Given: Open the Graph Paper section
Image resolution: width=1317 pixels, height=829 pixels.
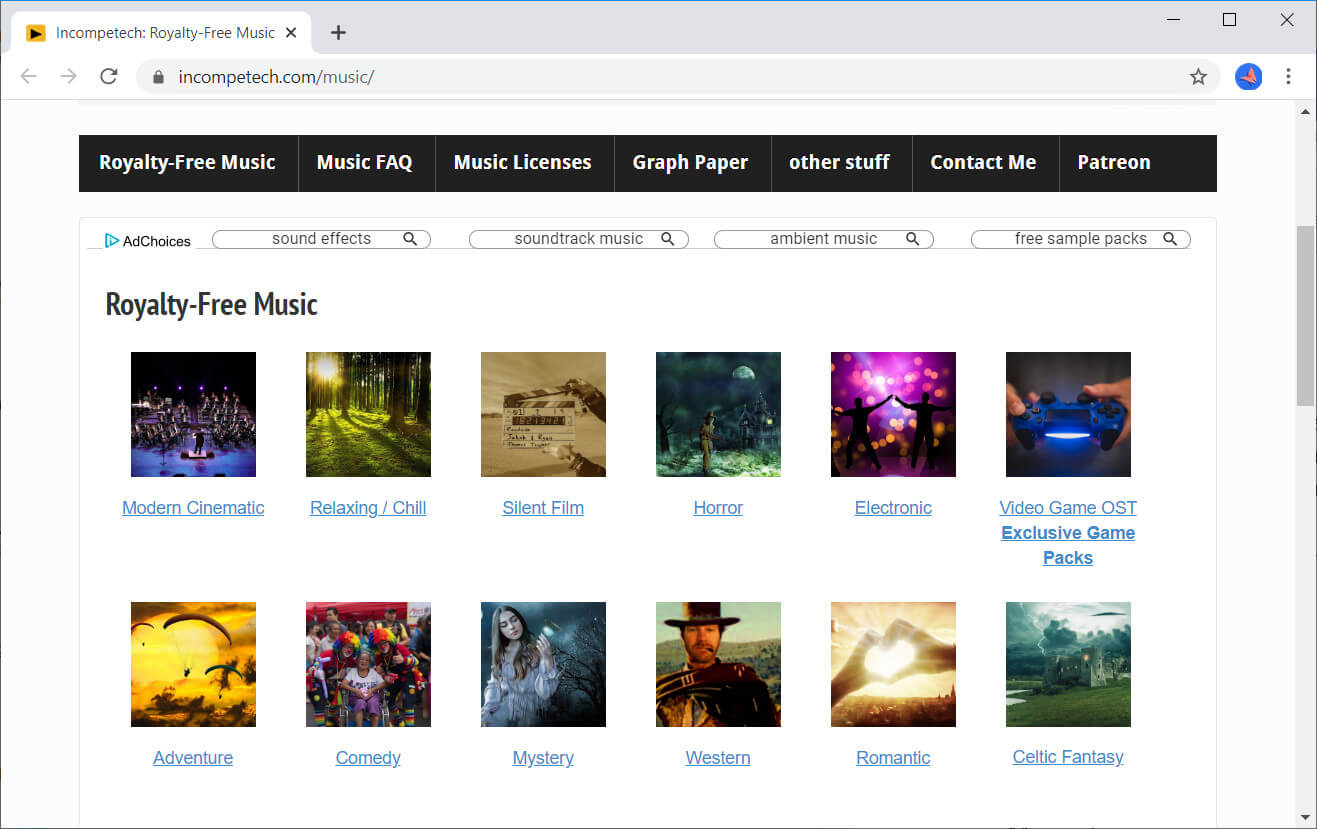Looking at the screenshot, I should [690, 162].
